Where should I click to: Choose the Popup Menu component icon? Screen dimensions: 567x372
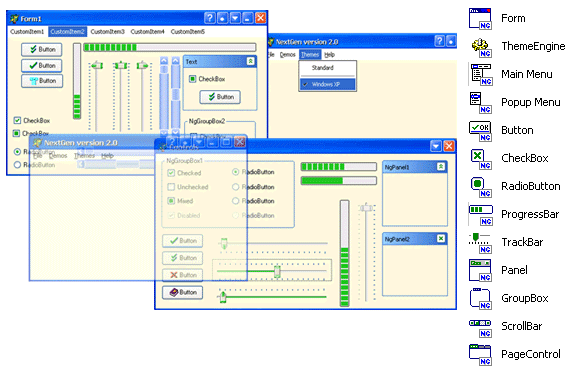pos(481,103)
